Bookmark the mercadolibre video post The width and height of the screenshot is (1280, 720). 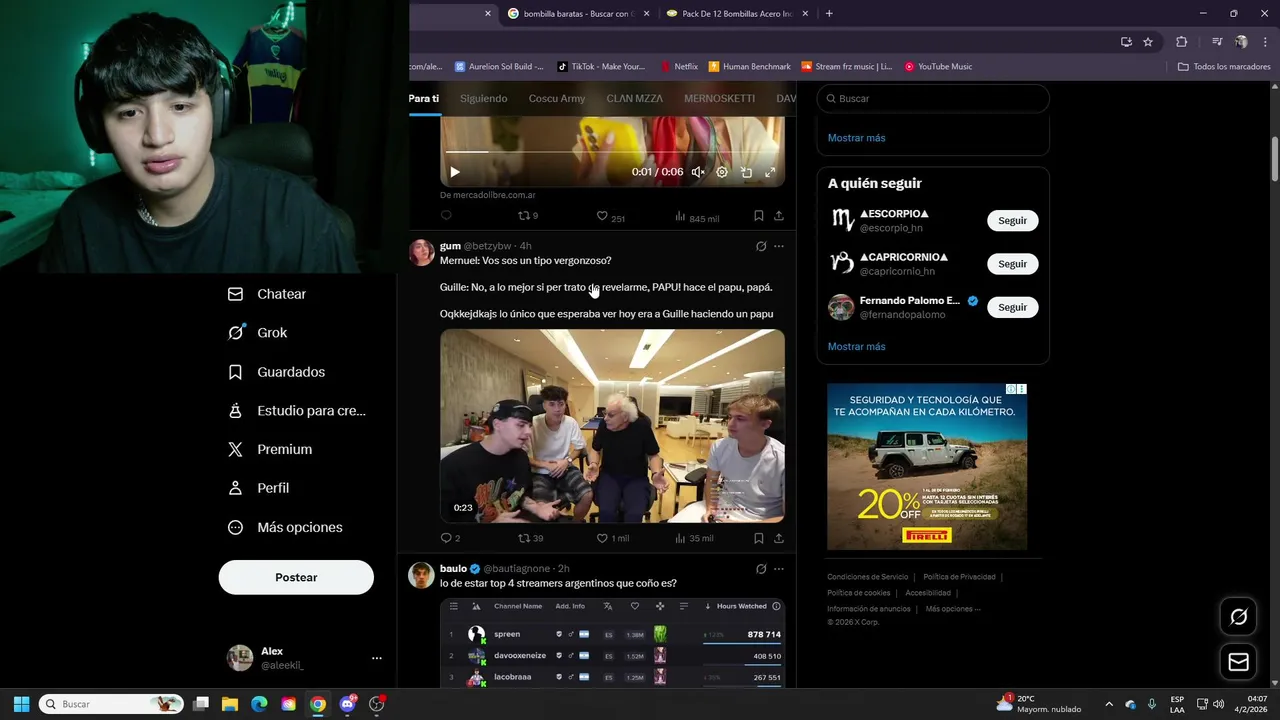pos(759,215)
